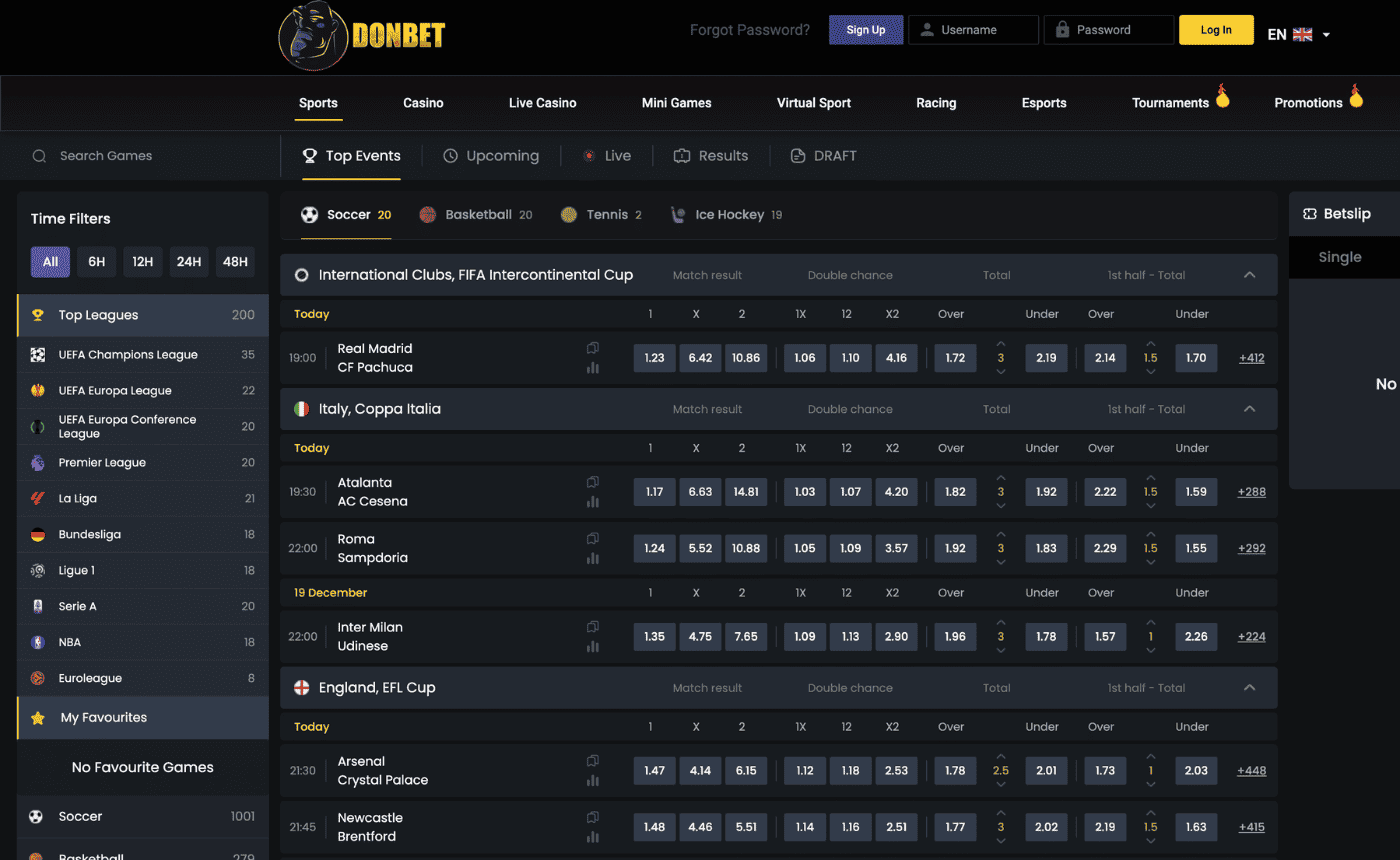Screen dimensions: 1400x860
Task: Select draw odds 6.63 for Atalanta match
Action: tap(700, 492)
